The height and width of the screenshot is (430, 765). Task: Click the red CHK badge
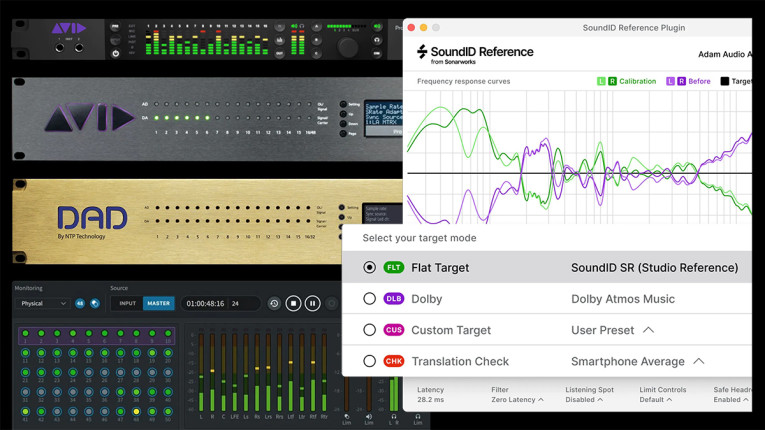[393, 361]
